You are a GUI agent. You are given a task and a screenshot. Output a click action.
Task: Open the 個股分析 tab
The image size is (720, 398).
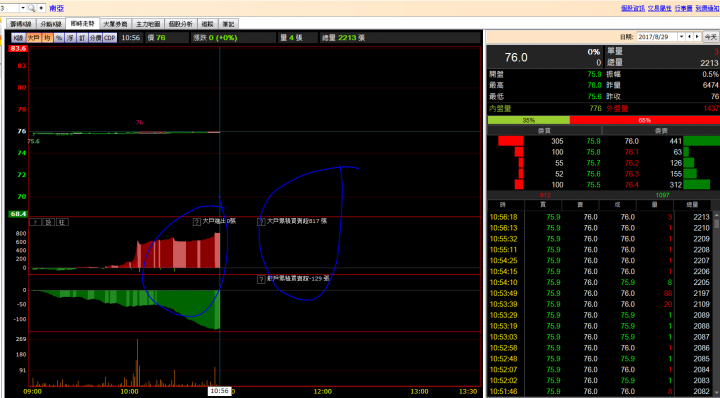(181, 24)
